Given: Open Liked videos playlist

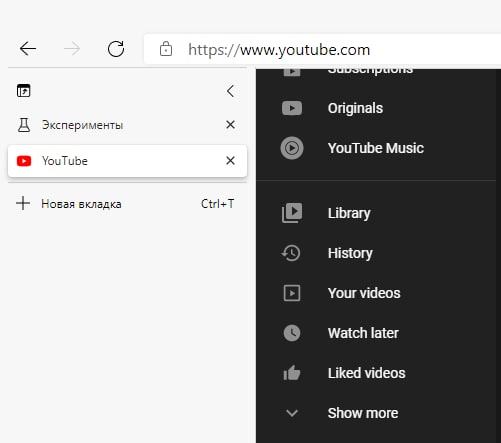Looking at the screenshot, I should 366,373.
